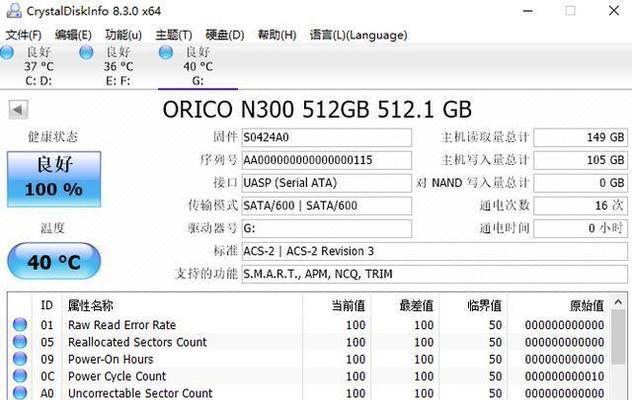Image resolution: width=632 pixels, height=400 pixels.
Task: Open the 文件(F) menu
Action: tap(23, 35)
